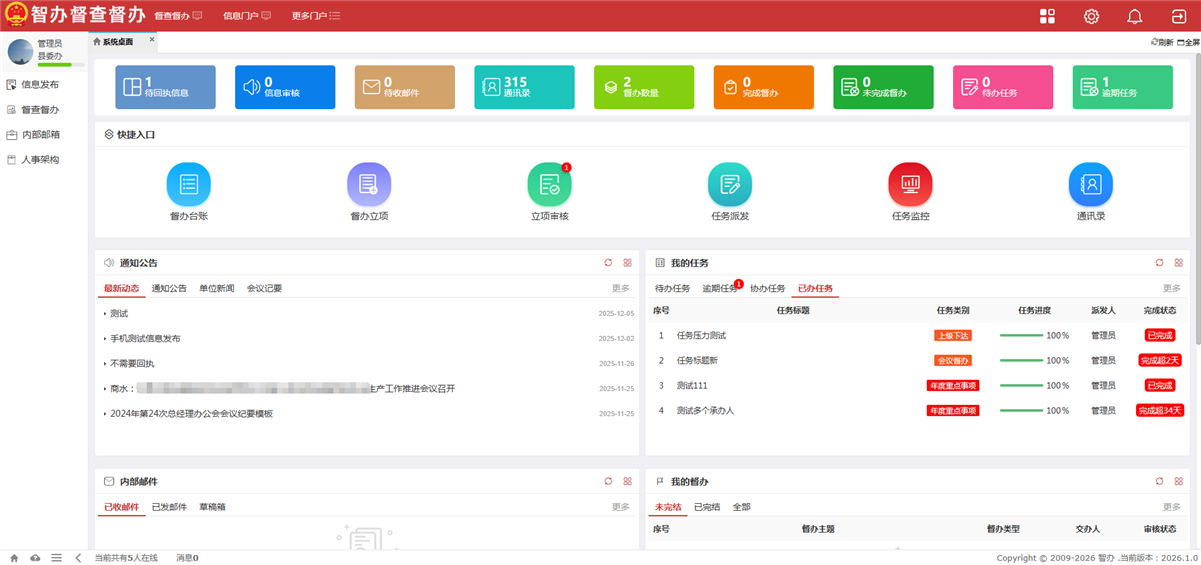
Task: Open the notification bell in header
Action: (x=1134, y=16)
